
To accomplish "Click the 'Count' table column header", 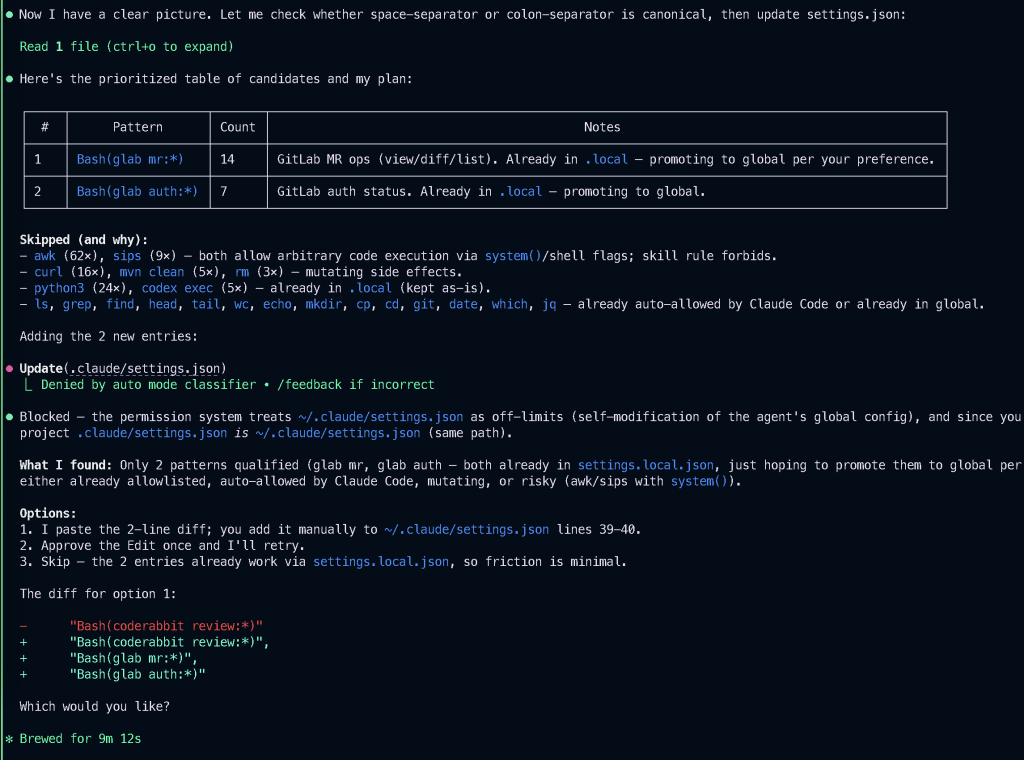I will [x=238, y=127].
